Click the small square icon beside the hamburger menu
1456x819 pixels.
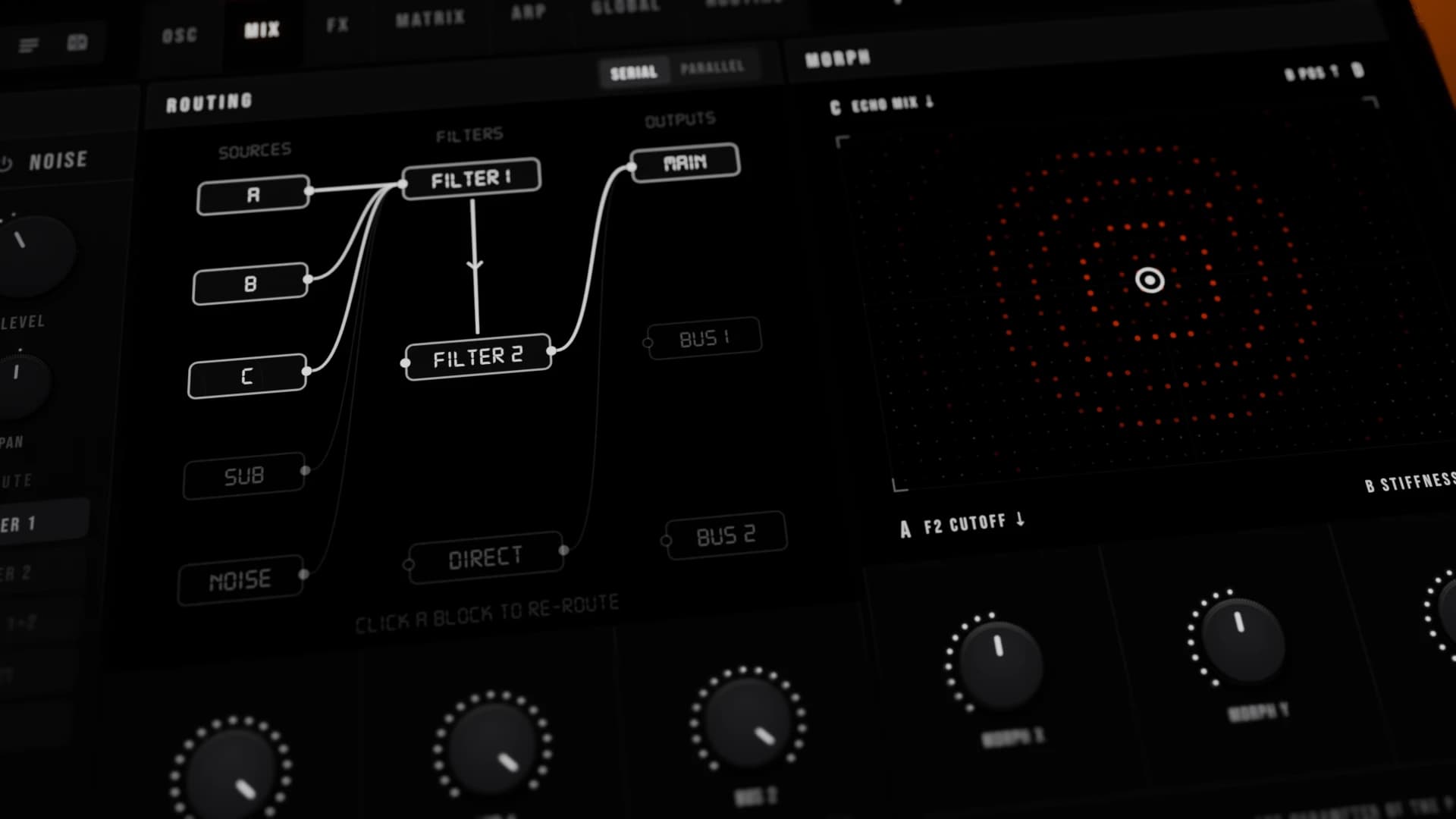click(x=77, y=42)
